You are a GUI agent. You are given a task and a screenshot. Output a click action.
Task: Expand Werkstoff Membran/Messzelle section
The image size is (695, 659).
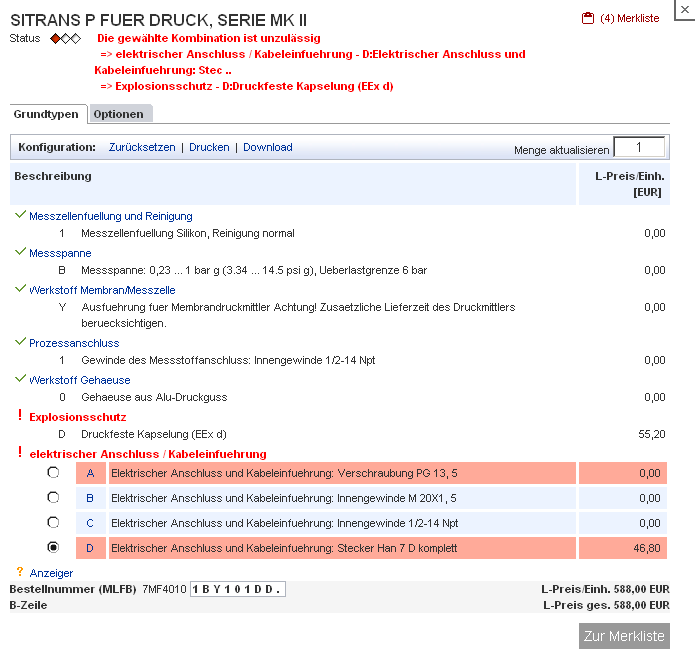click(x=102, y=290)
